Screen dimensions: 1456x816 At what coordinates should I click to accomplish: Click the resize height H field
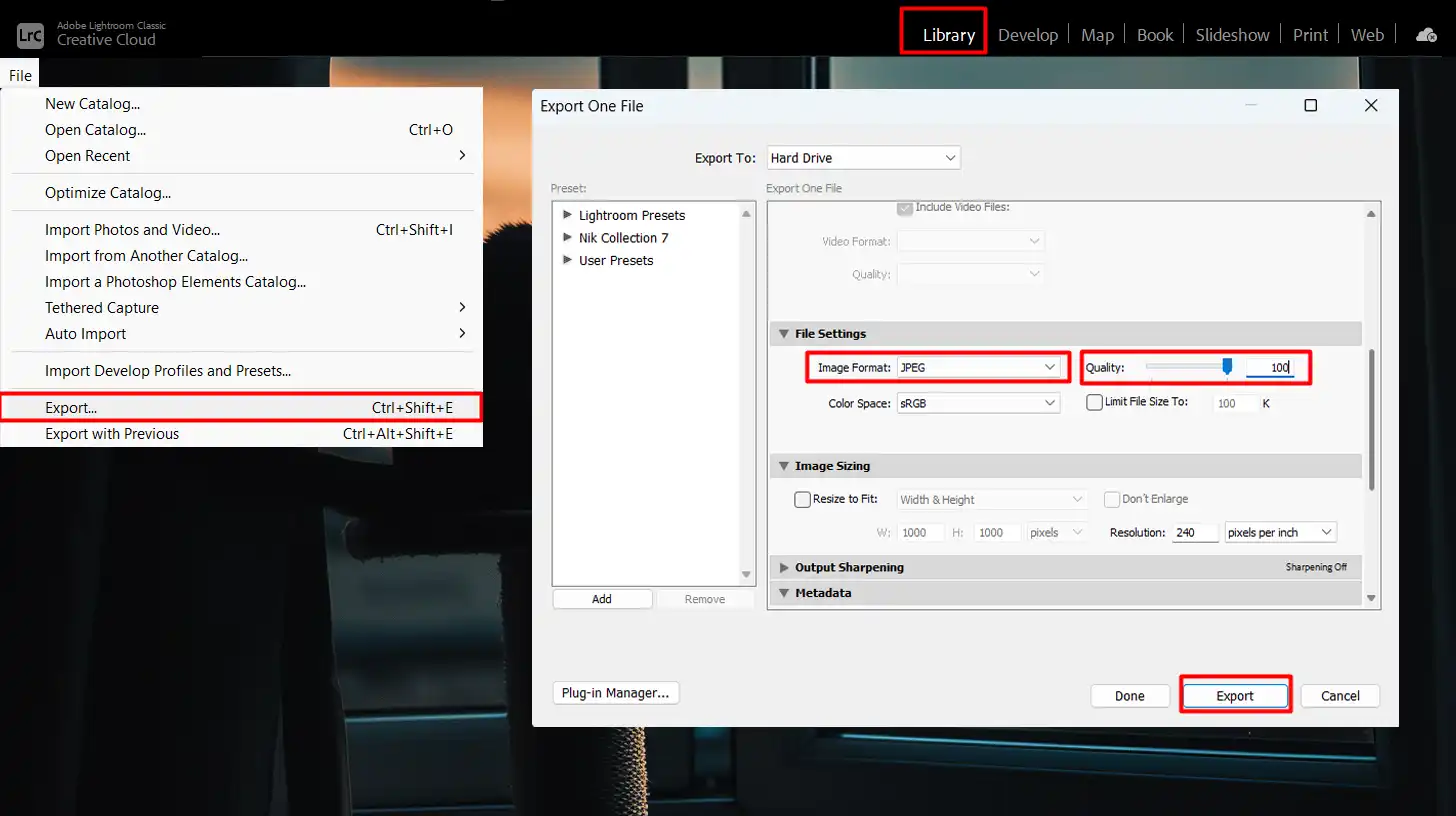pos(997,533)
